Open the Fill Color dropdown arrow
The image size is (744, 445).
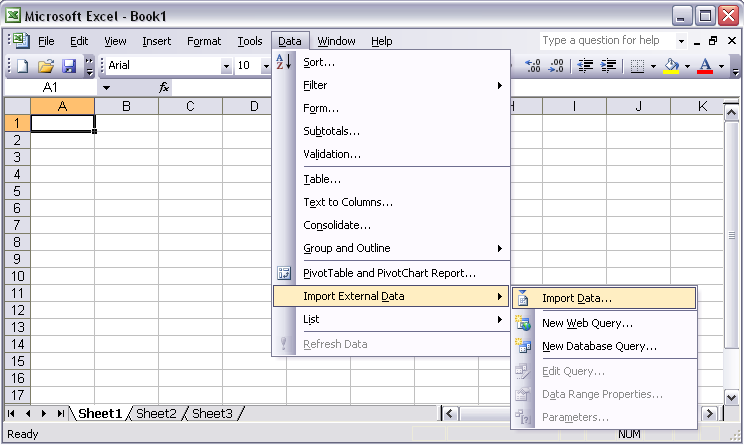[687, 66]
